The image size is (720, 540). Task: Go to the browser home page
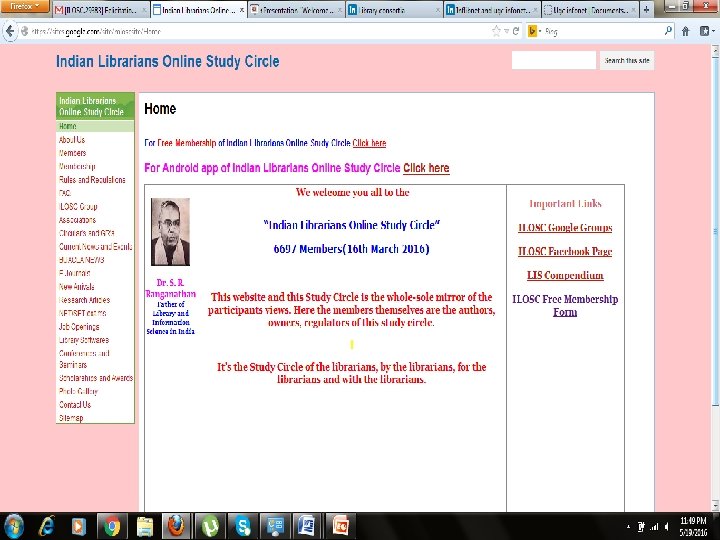[x=686, y=31]
